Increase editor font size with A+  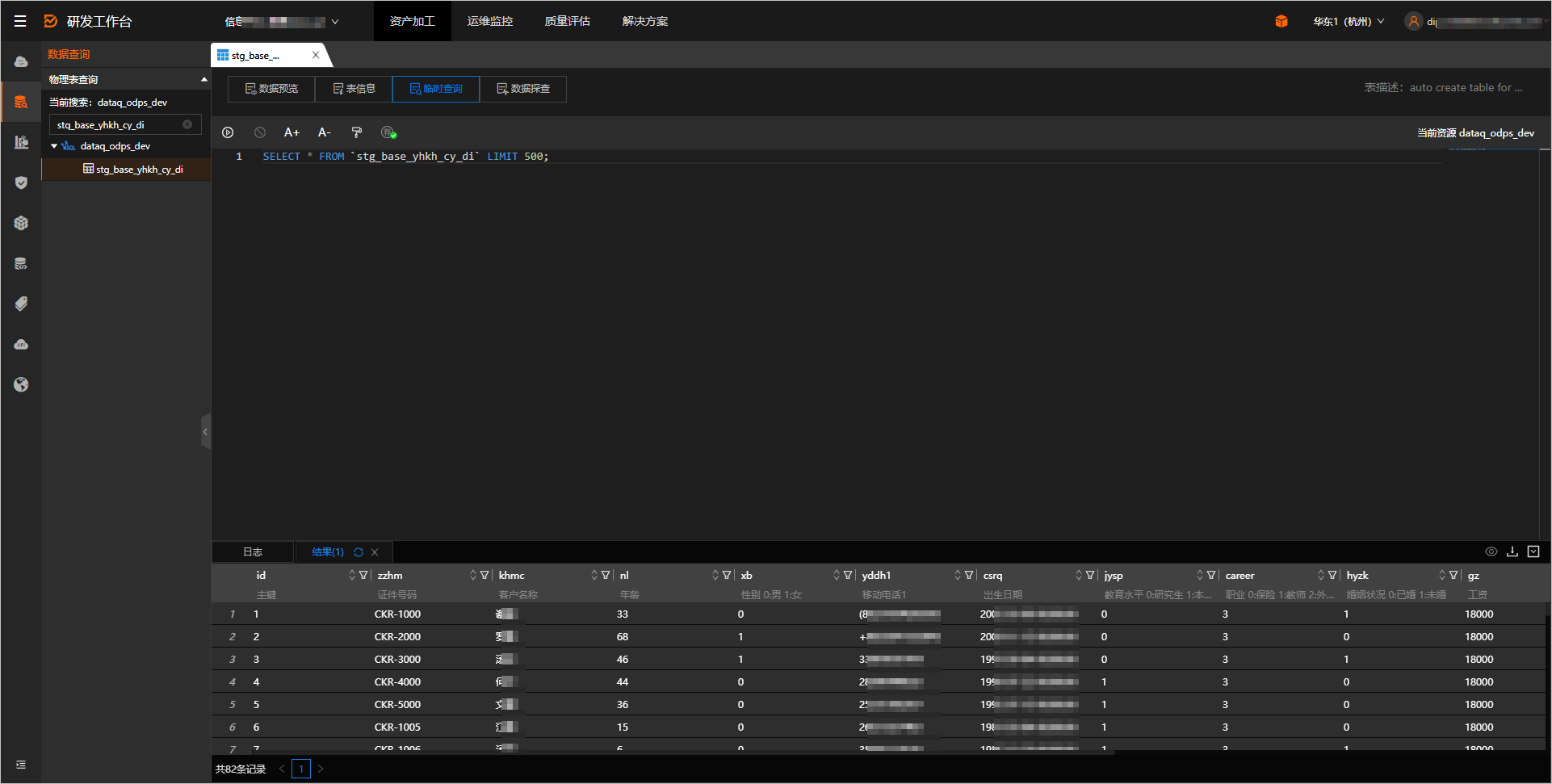pos(292,132)
